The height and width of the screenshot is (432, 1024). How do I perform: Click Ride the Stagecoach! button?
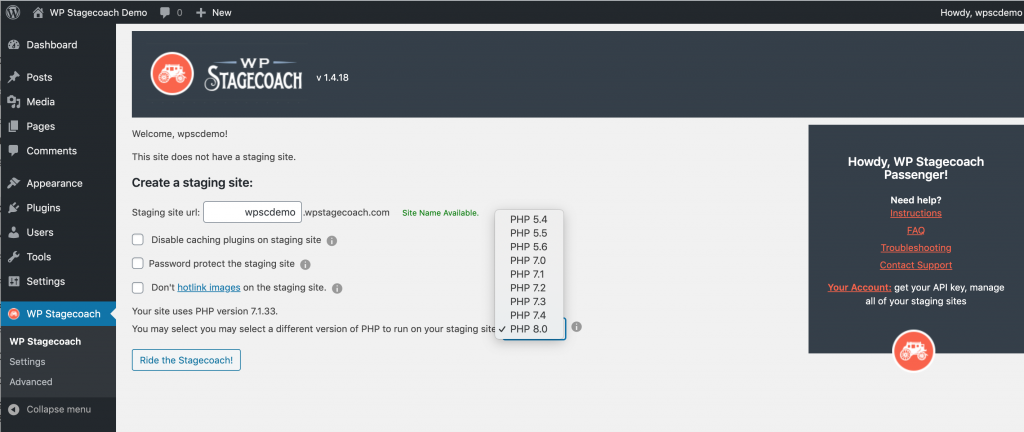click(186, 360)
